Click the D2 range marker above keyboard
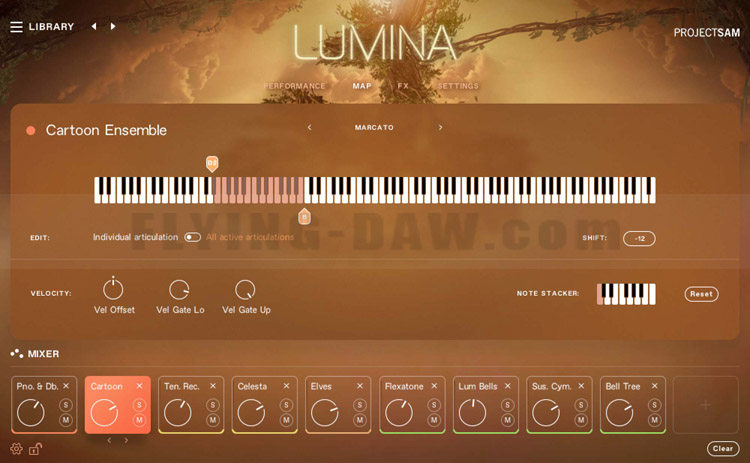Screen dimensions: 750x463 point(212,164)
